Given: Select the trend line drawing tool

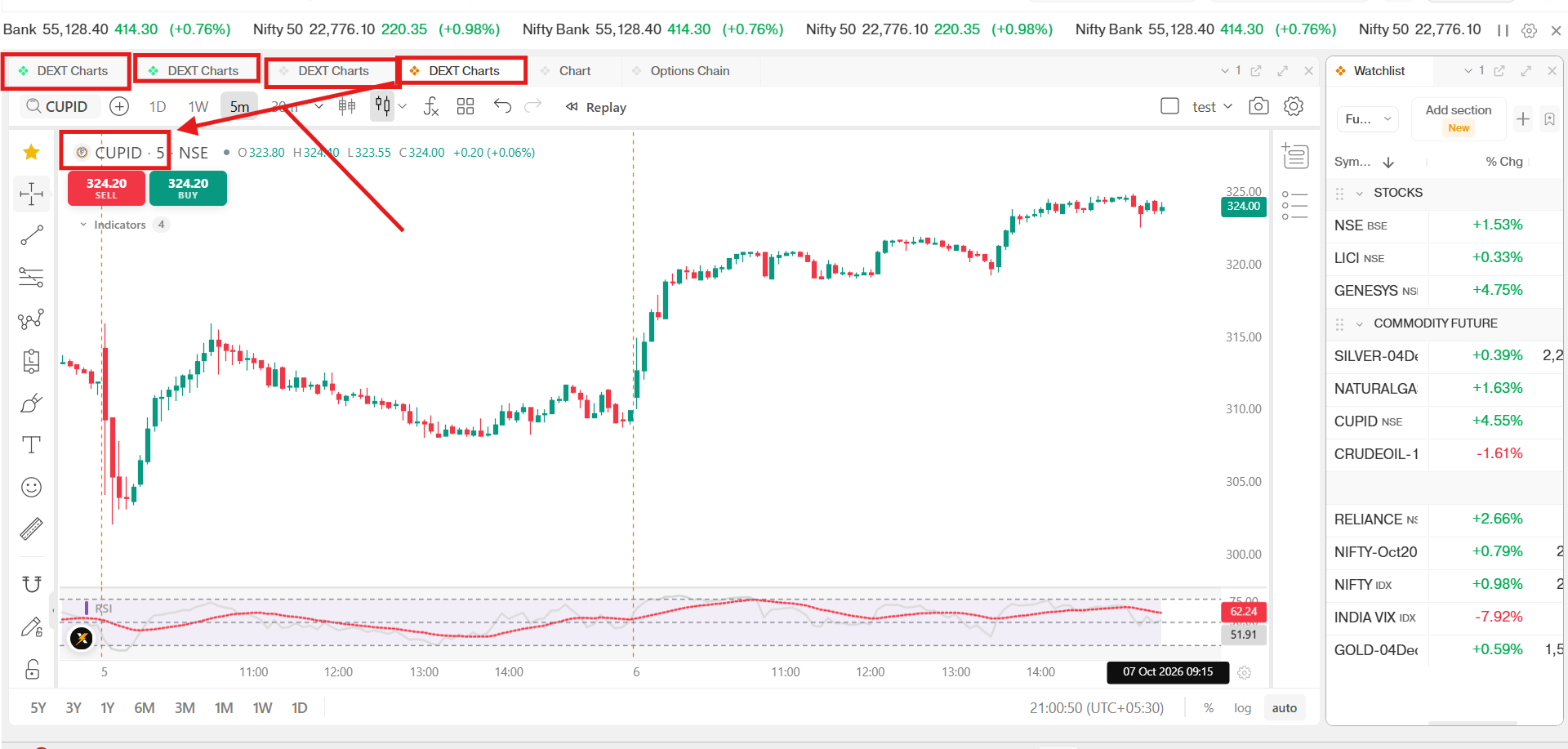Looking at the screenshot, I should (x=31, y=236).
